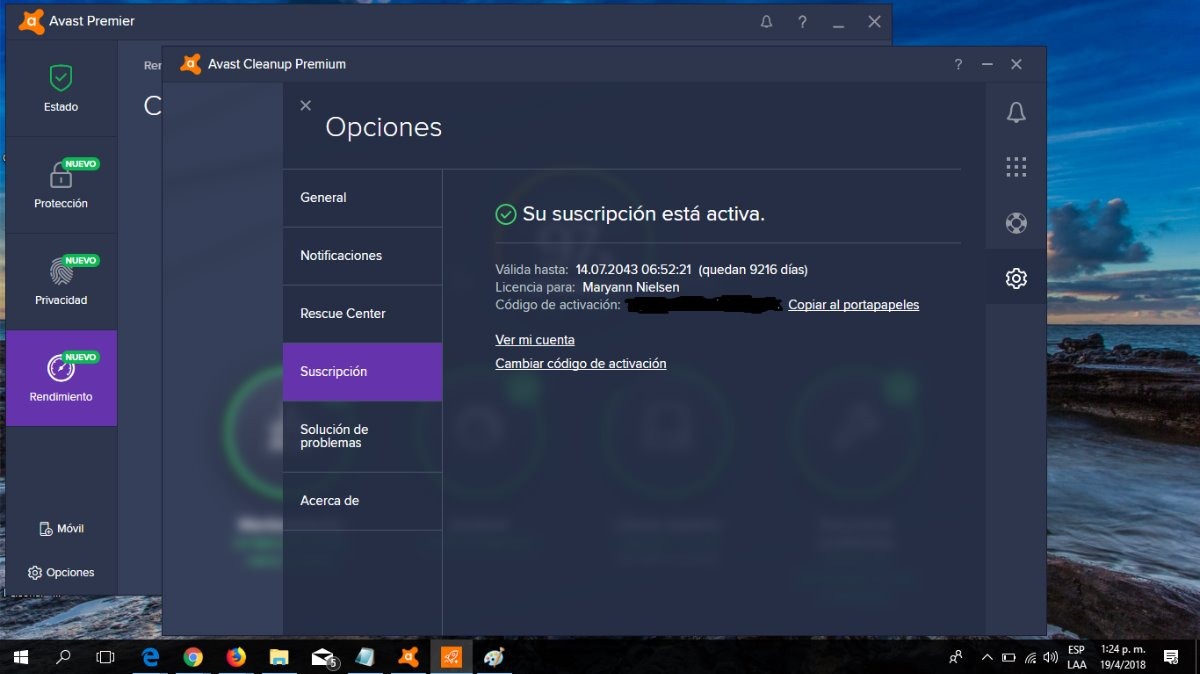The width and height of the screenshot is (1200, 674).
Task: Click Cambiar código de activación link
Action: tap(581, 364)
